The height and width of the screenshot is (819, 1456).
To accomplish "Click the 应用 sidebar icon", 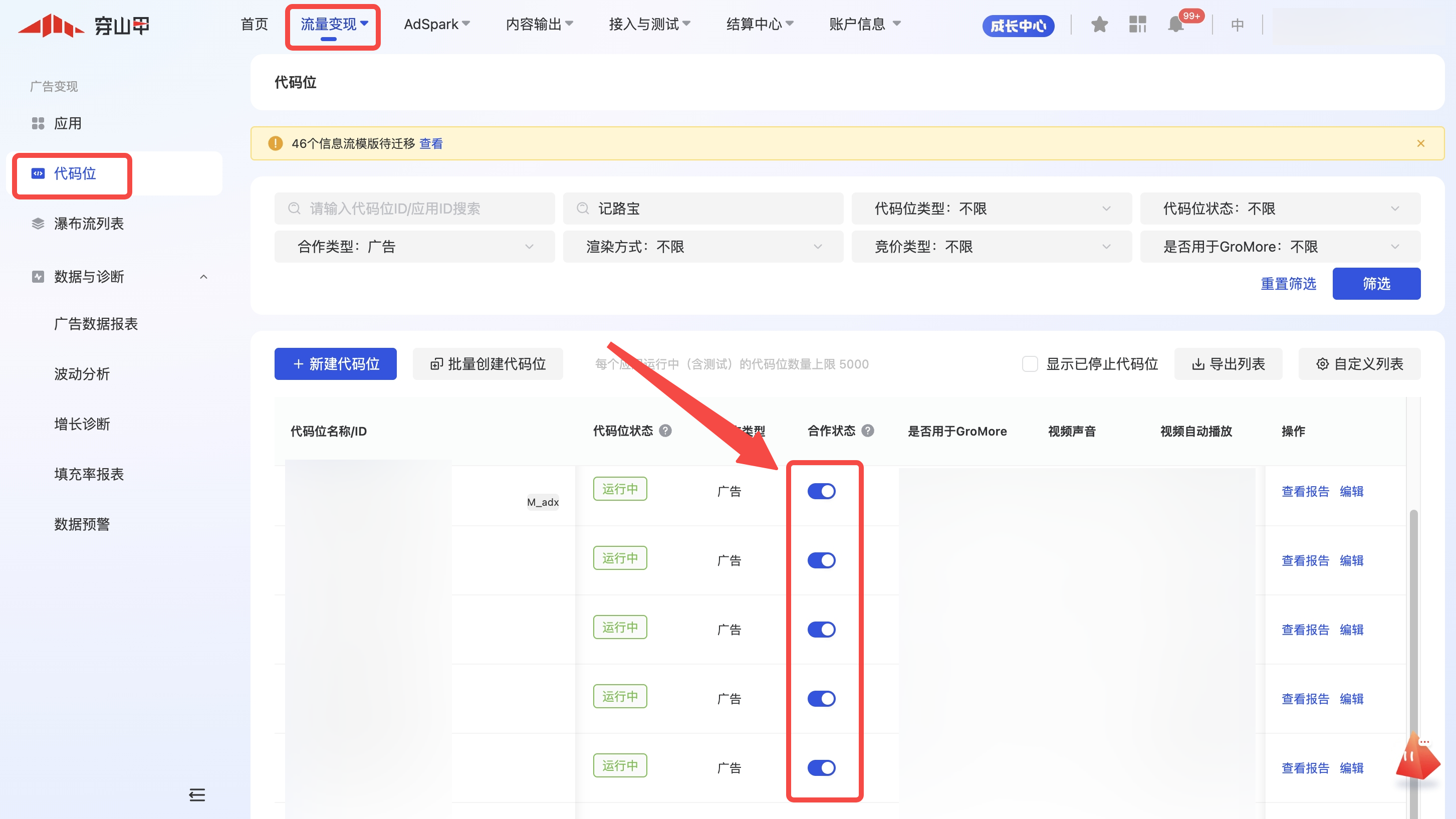I will pyautogui.click(x=38, y=123).
